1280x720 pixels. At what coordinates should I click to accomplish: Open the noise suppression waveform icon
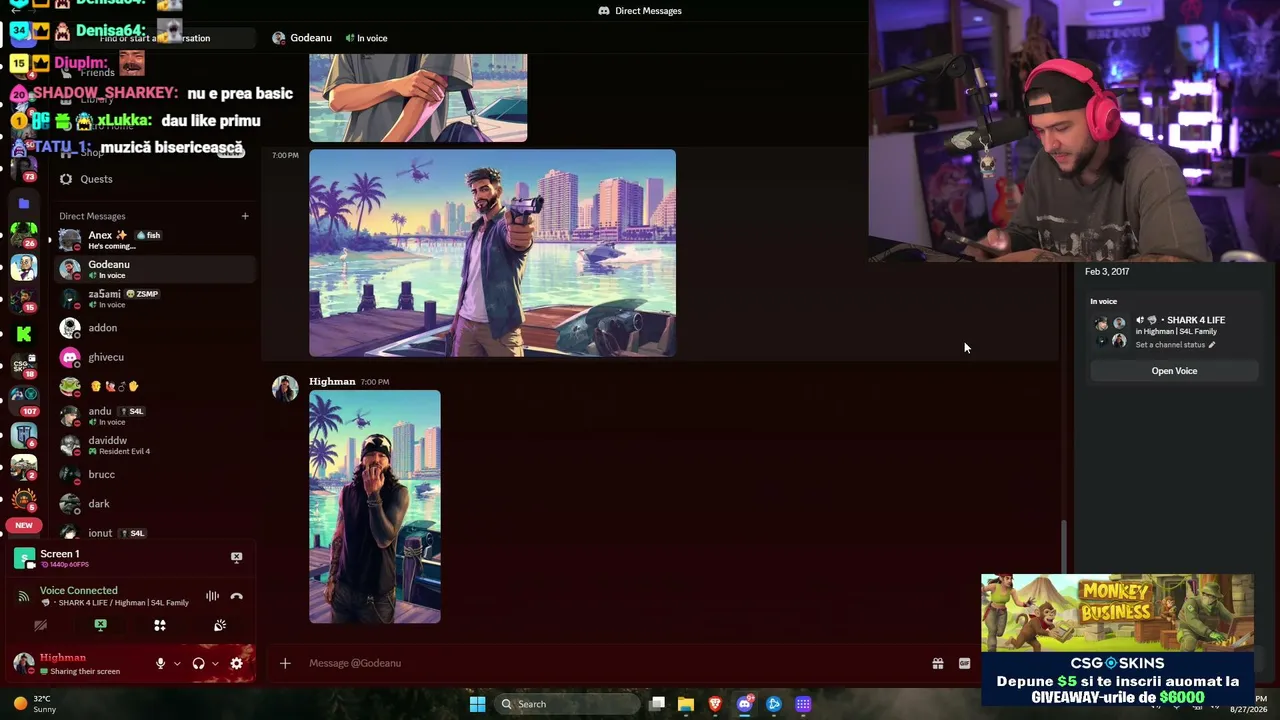(212, 596)
